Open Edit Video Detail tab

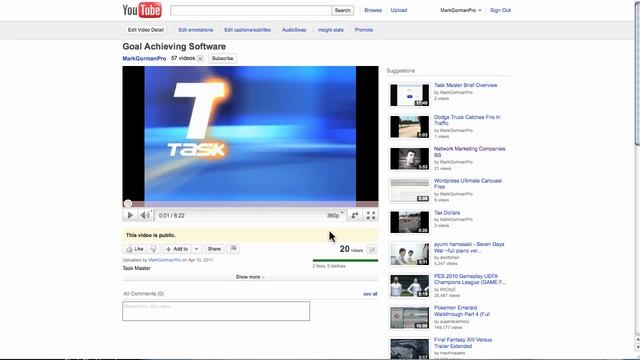tap(146, 30)
